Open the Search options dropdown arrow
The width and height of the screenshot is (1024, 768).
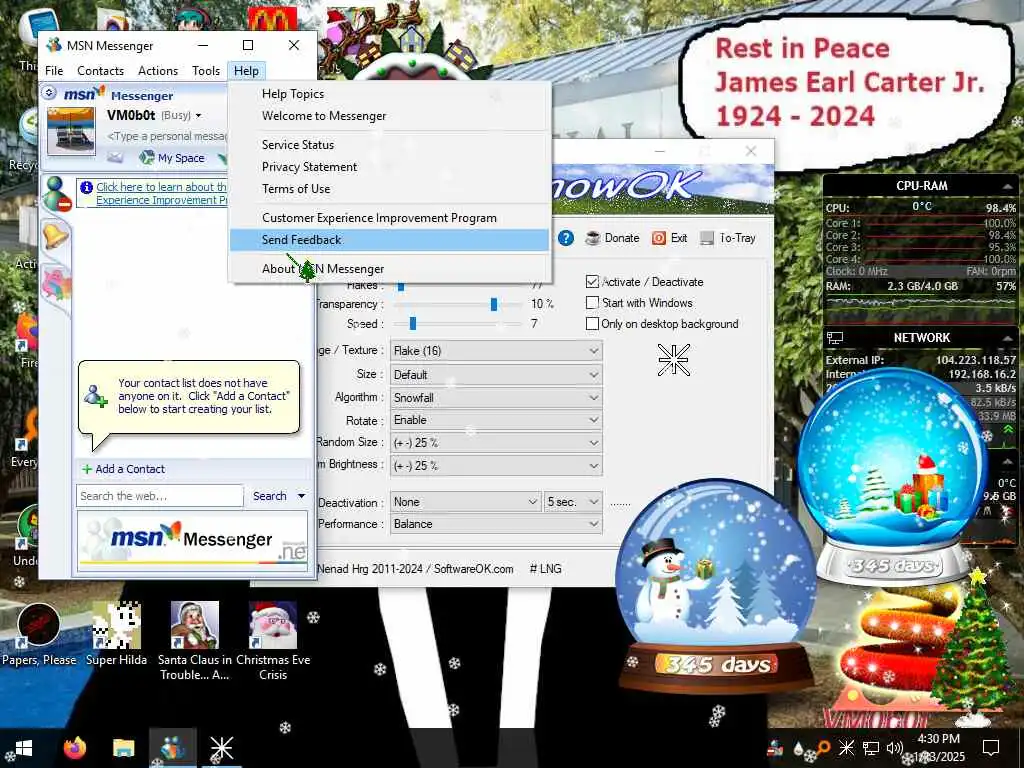[301, 496]
